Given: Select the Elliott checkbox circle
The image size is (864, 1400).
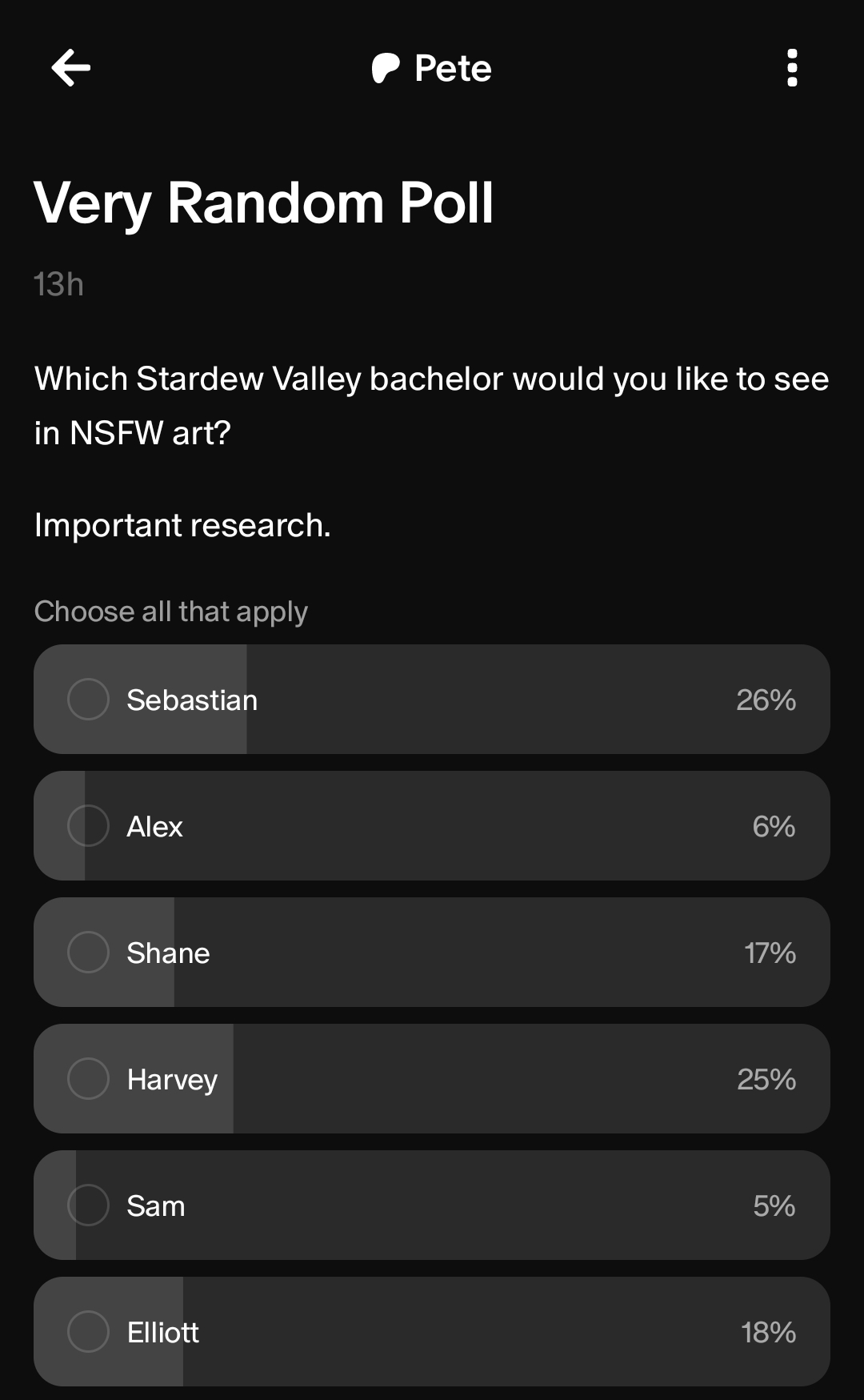Looking at the screenshot, I should point(88,1332).
